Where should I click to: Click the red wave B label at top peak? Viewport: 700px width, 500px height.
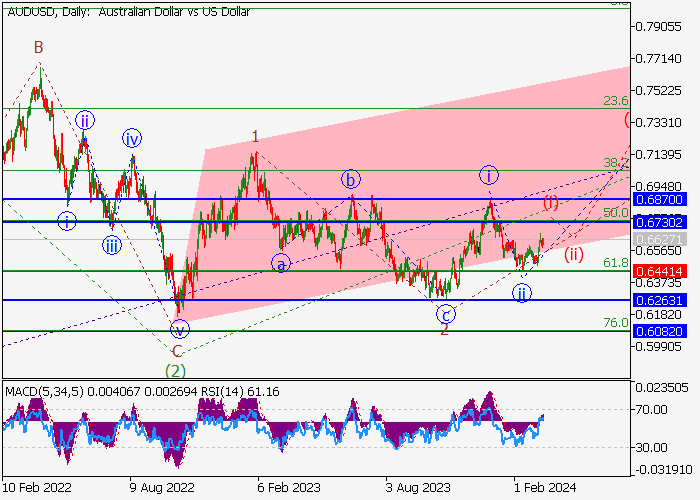(39, 47)
